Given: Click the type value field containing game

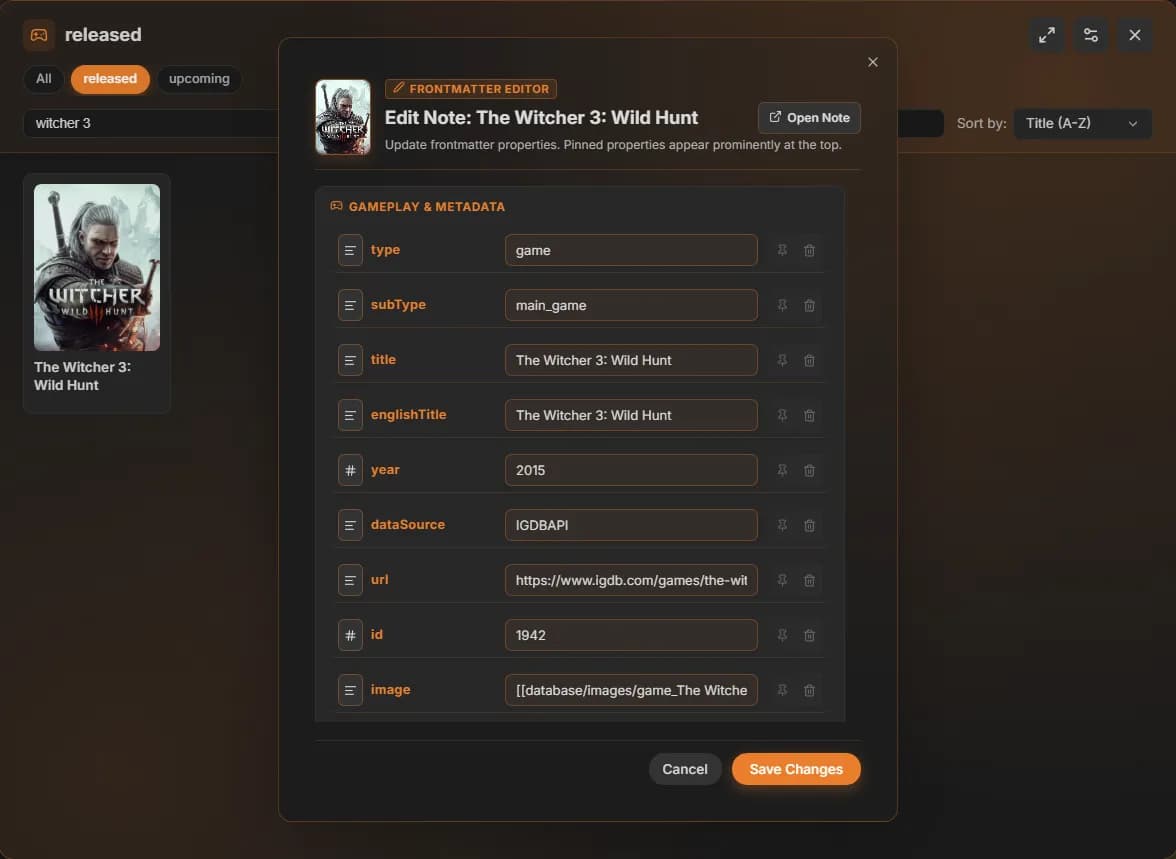Looking at the screenshot, I should [x=631, y=250].
